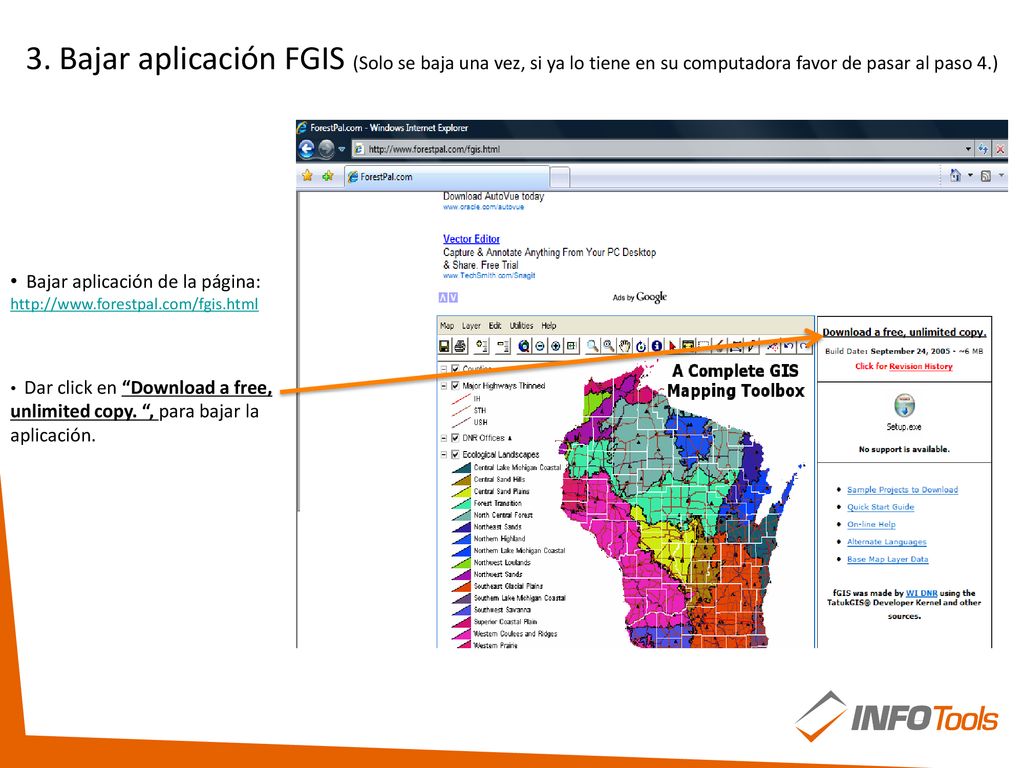Collapse the DNR Offices layer node

click(443, 438)
